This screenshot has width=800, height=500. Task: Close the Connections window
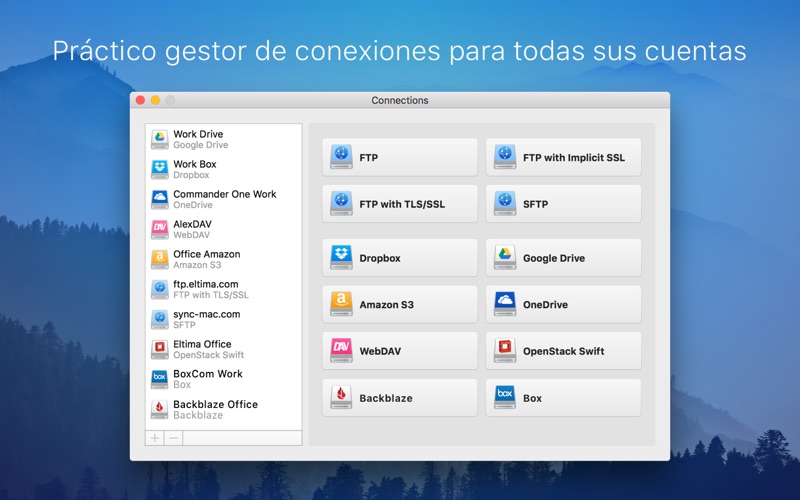tap(141, 100)
